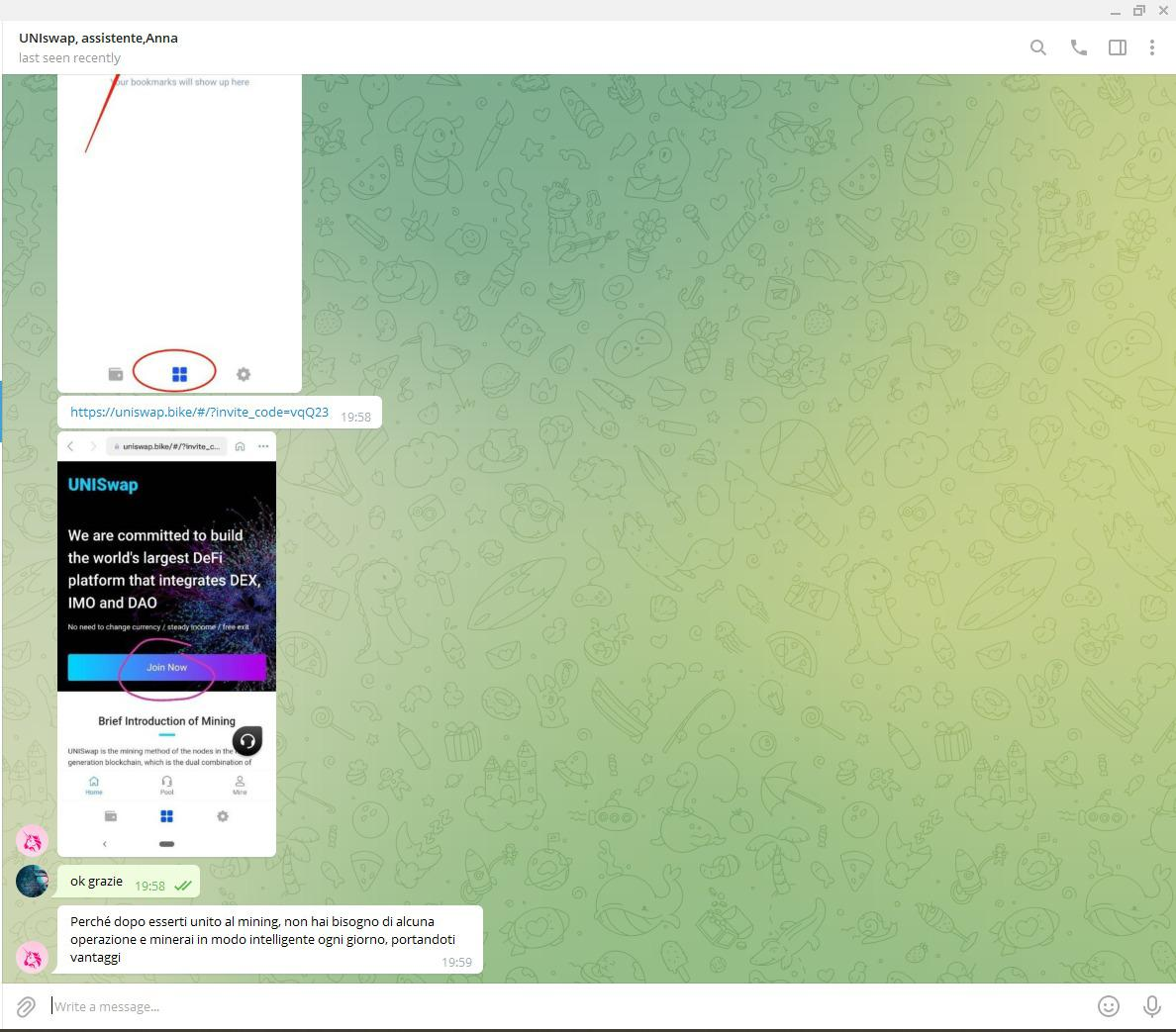
Task: Open the three-dot chat options menu
Action: coord(1151,47)
